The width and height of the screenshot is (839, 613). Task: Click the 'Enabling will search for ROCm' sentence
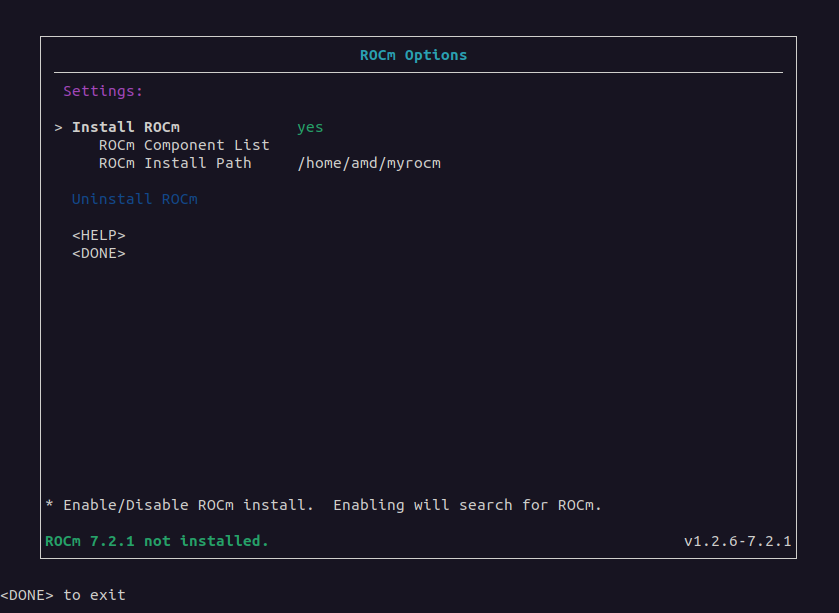[467, 505]
